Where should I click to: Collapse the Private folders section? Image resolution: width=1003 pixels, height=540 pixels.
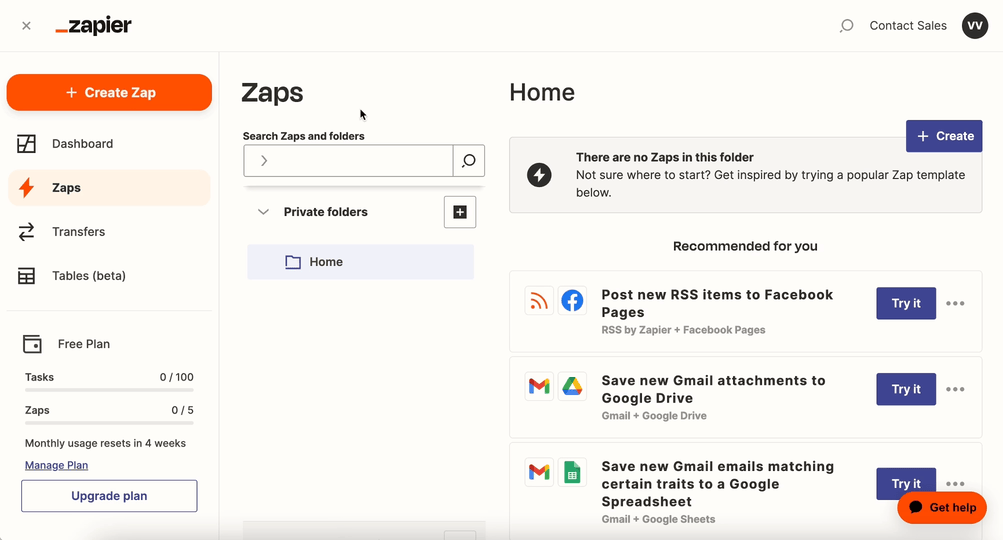coord(263,212)
